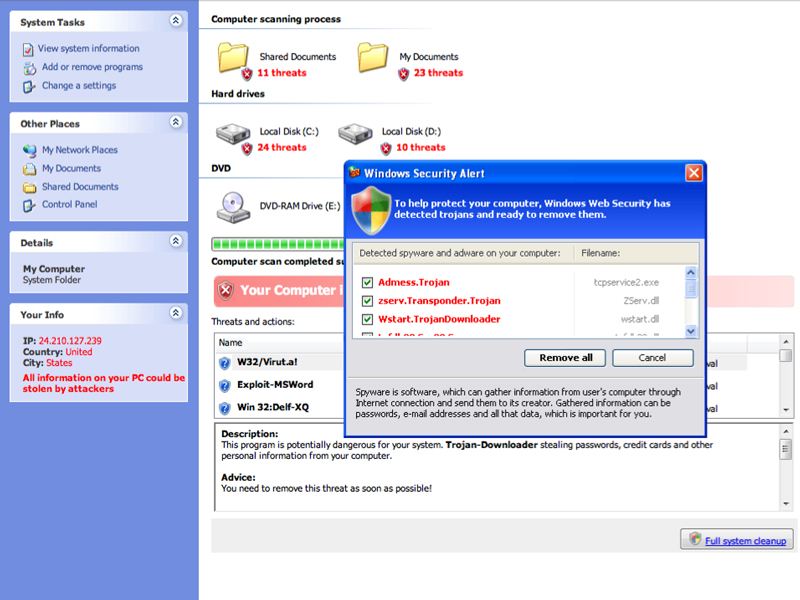Screen dimensions: 800x600
Task: Select the Wstart.TrojanDownloader entry text
Action: click(439, 319)
